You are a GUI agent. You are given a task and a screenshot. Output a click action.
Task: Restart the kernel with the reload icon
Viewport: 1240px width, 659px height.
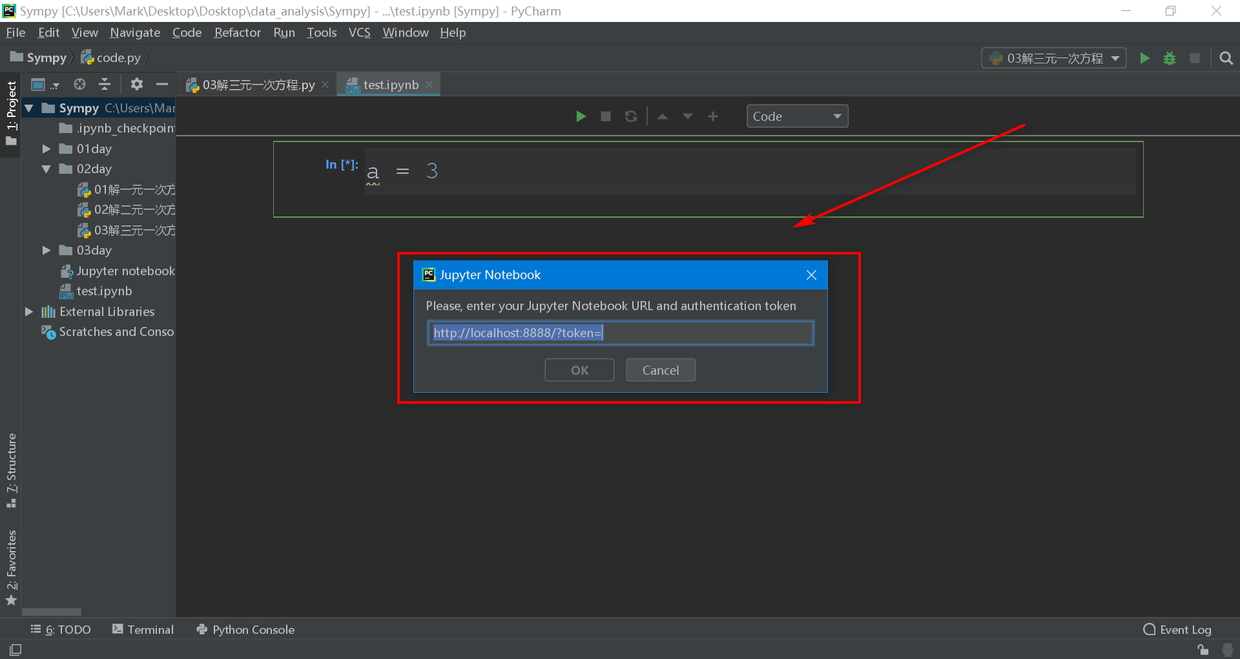coord(631,116)
